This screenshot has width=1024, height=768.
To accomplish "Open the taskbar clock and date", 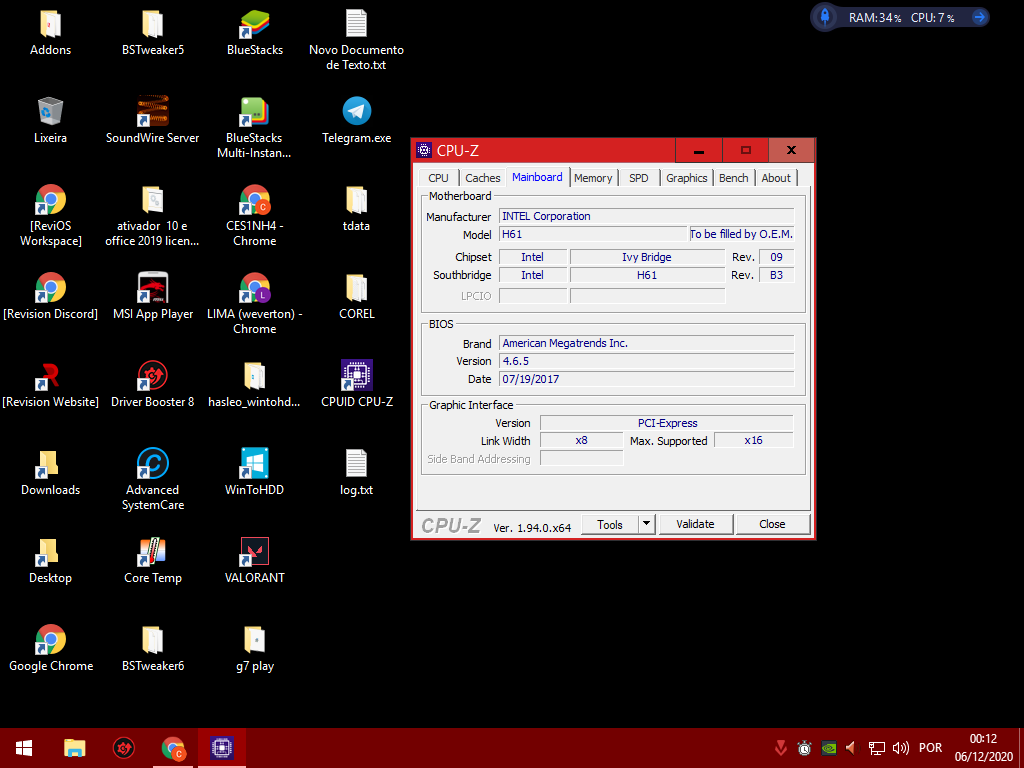I will click(x=983, y=748).
